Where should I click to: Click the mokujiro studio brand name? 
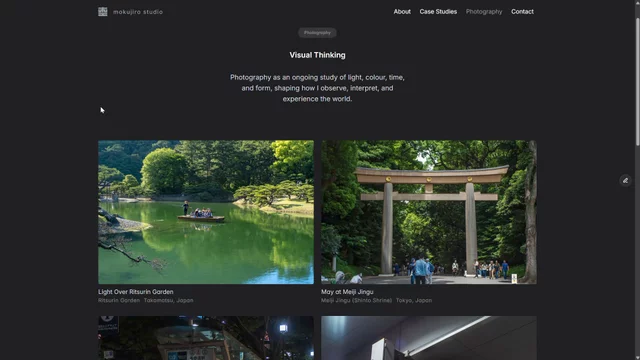click(x=138, y=12)
